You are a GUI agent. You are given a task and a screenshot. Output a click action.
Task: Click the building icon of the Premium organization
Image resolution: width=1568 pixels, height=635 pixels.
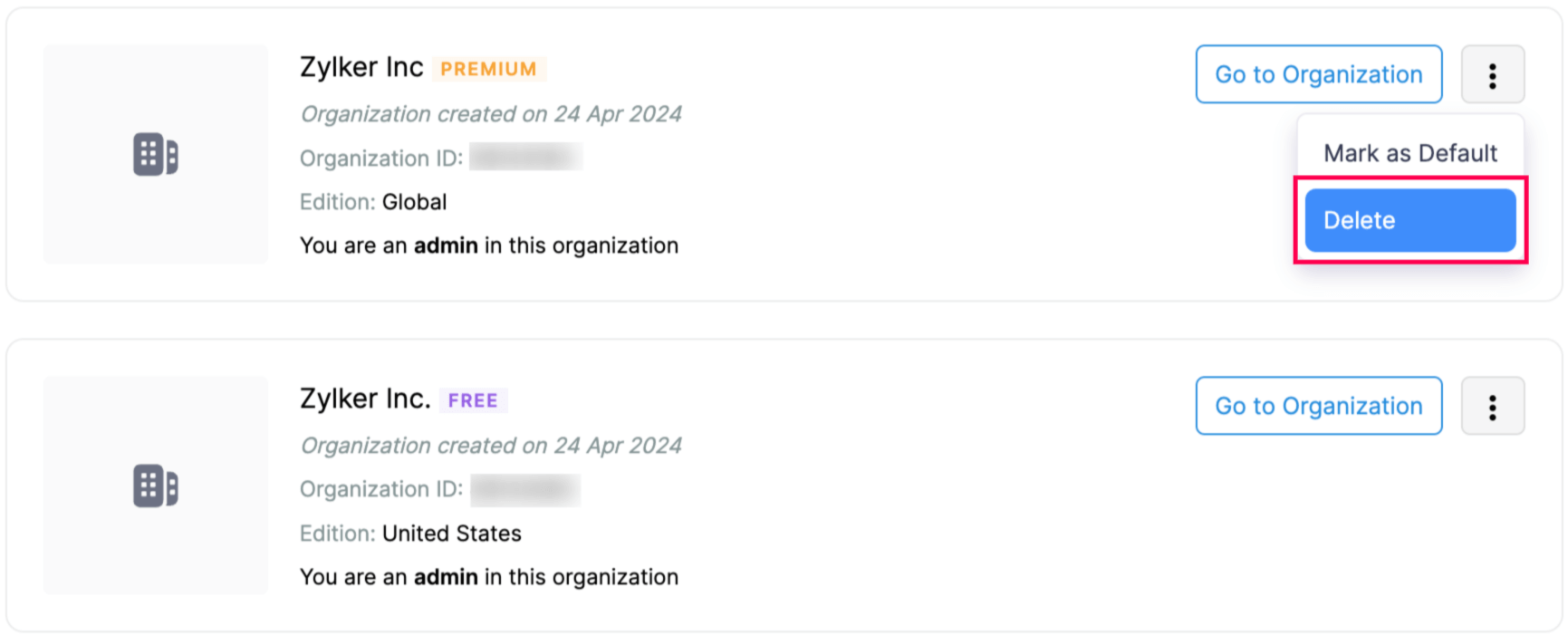tap(156, 154)
